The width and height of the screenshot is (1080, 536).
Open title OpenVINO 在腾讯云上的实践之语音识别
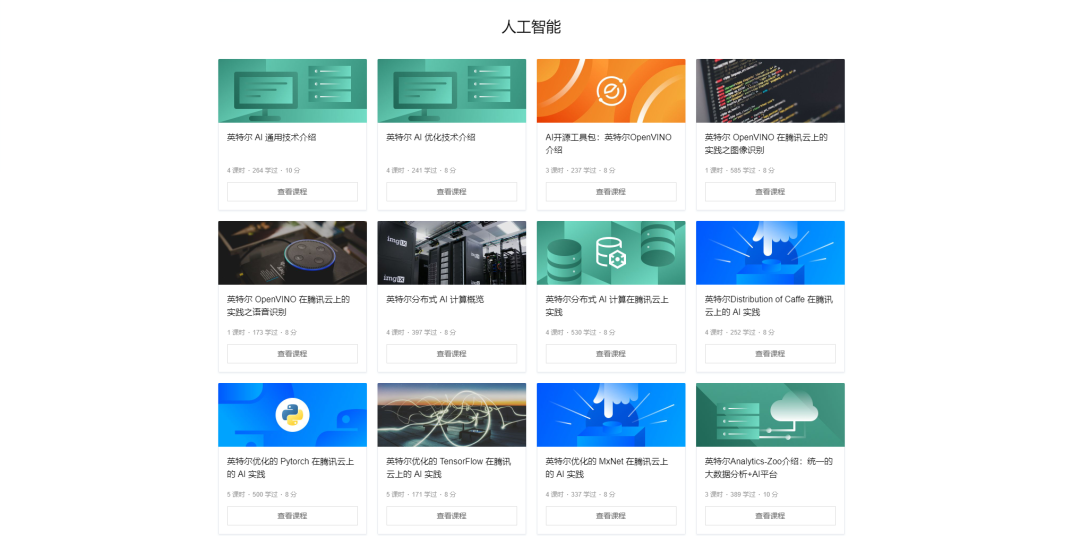[x=288, y=305]
